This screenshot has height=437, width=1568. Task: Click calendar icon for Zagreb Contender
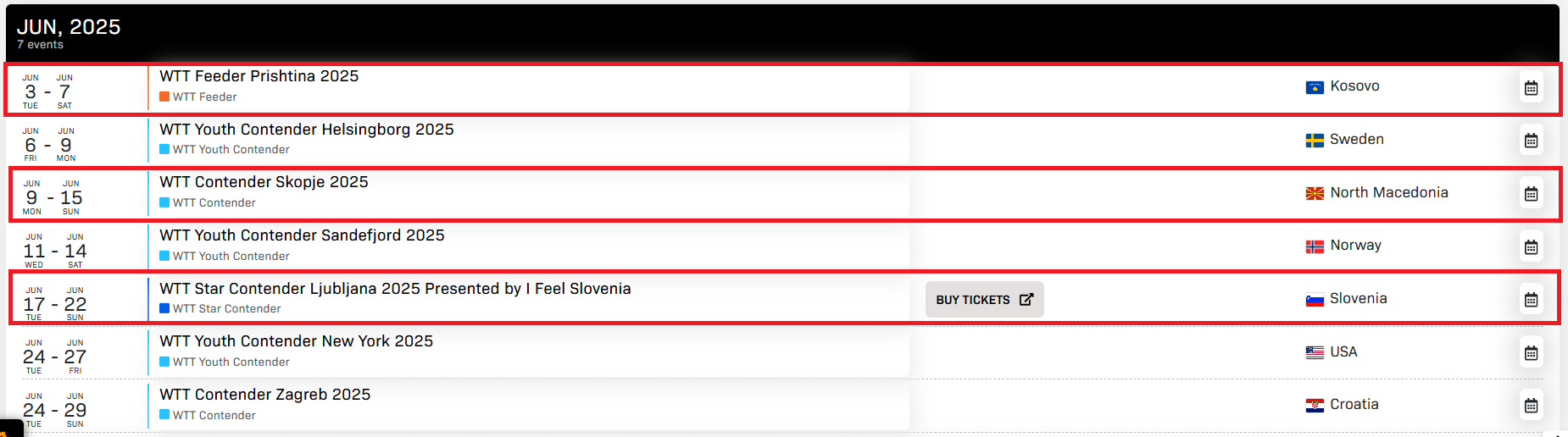[1531, 406]
